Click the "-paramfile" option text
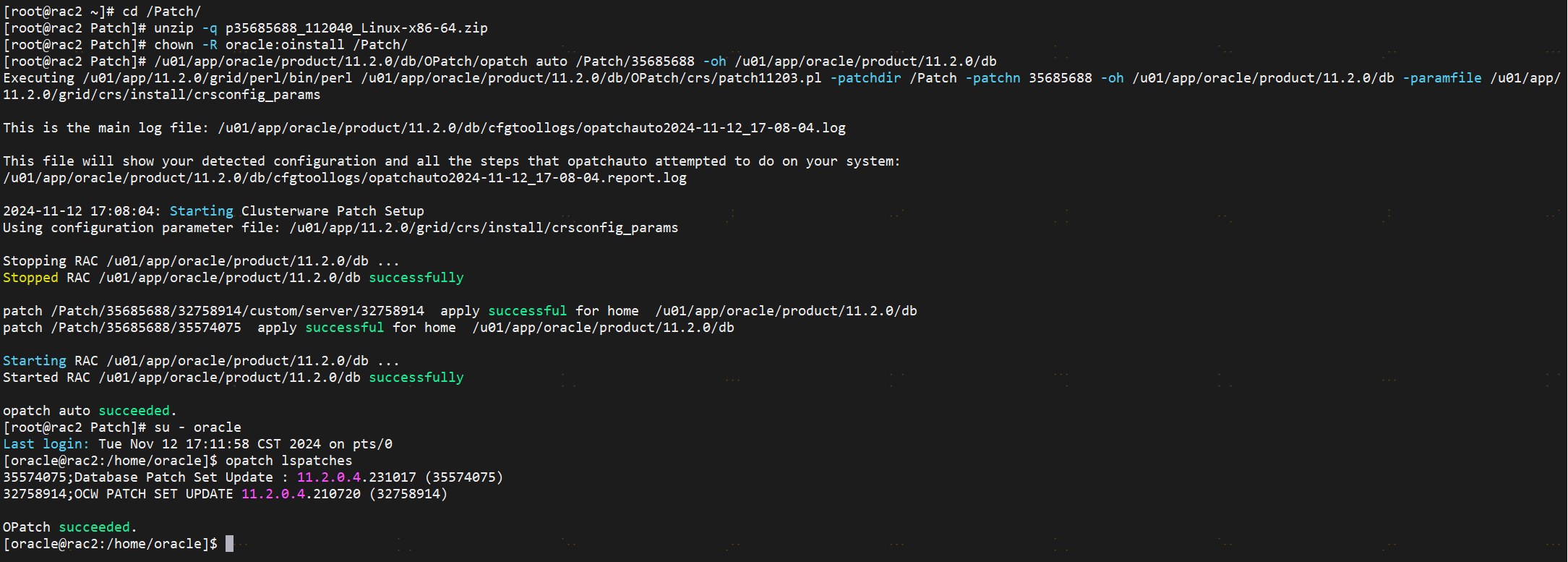Viewport: 1568px width, 562px height. pyautogui.click(x=1441, y=78)
